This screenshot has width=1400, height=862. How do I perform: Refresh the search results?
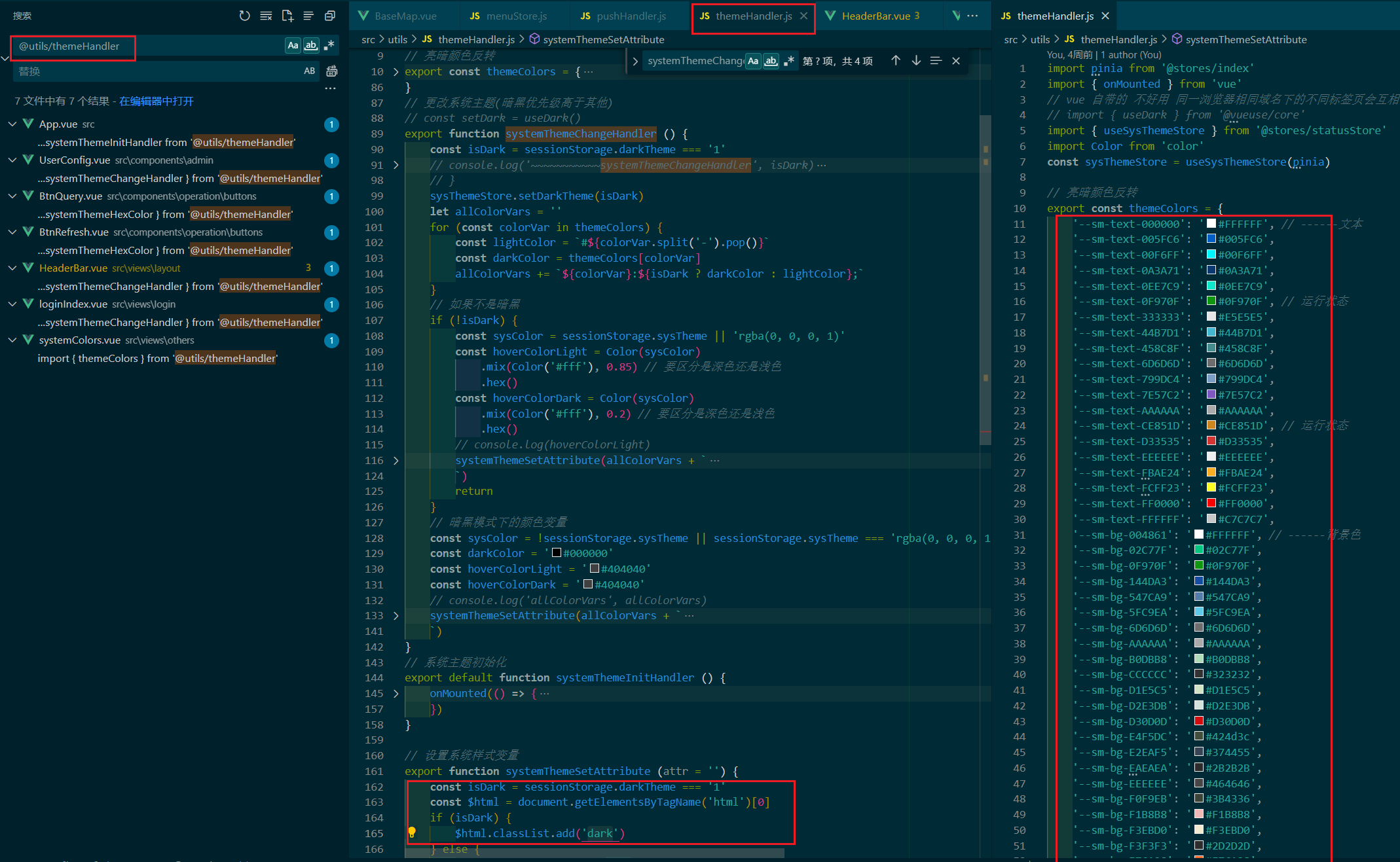[244, 16]
